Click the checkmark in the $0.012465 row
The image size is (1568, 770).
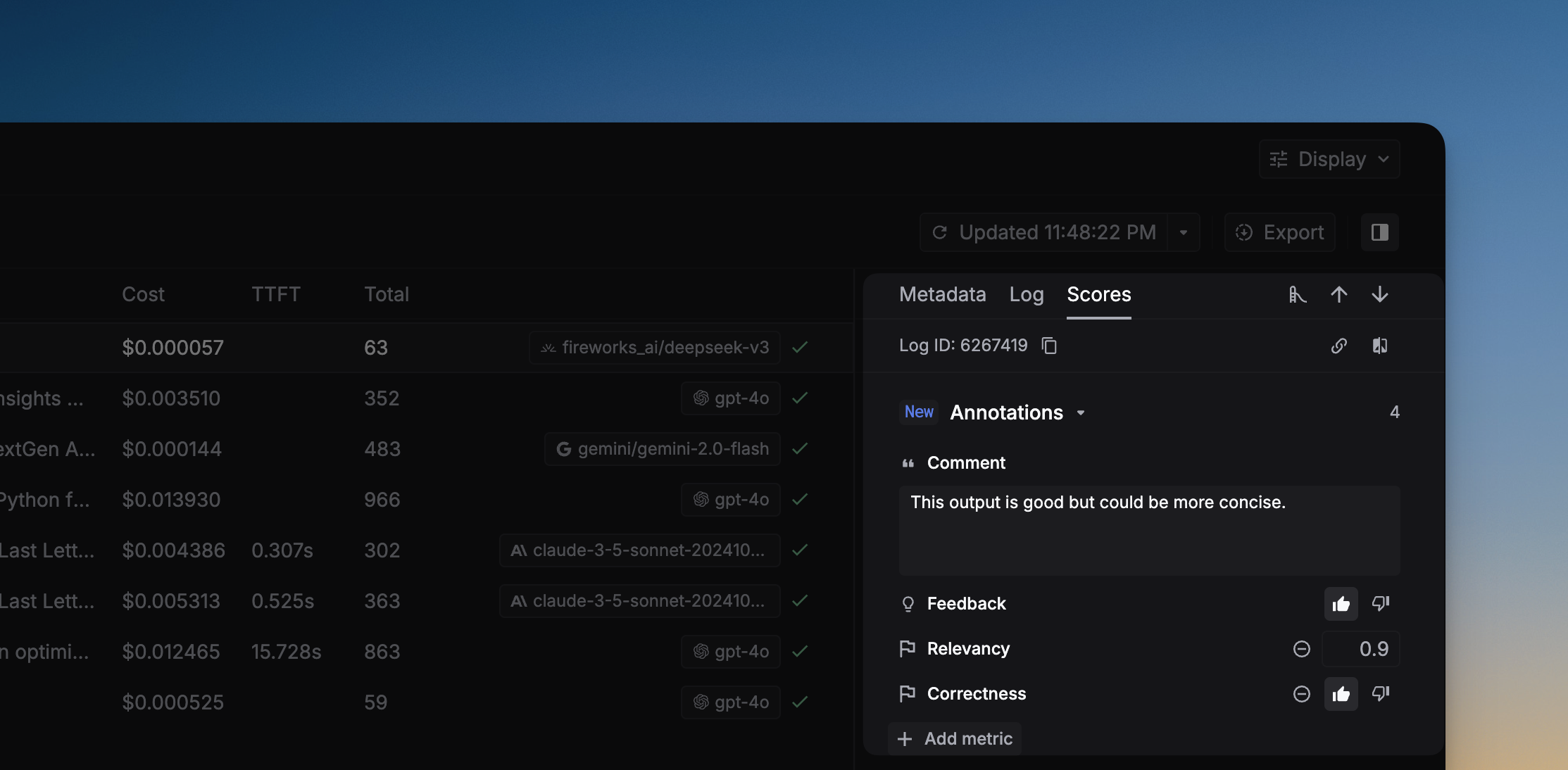tap(800, 651)
